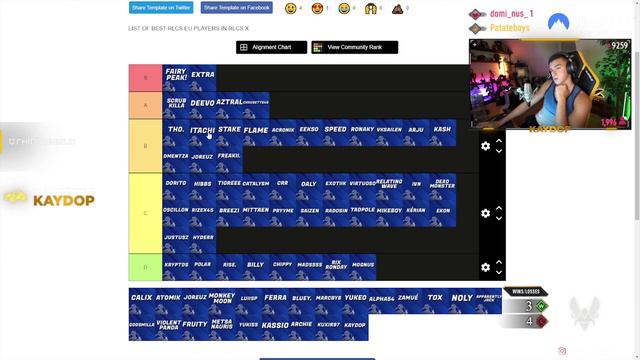Screen dimensions: 640x360
Task: Click the crying-laughing reaction emoji
Action: (344, 8)
